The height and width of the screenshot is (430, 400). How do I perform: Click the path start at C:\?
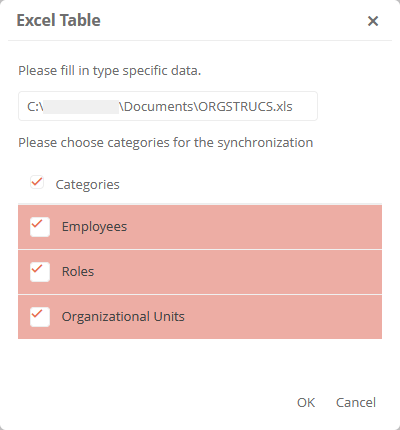tap(35, 107)
